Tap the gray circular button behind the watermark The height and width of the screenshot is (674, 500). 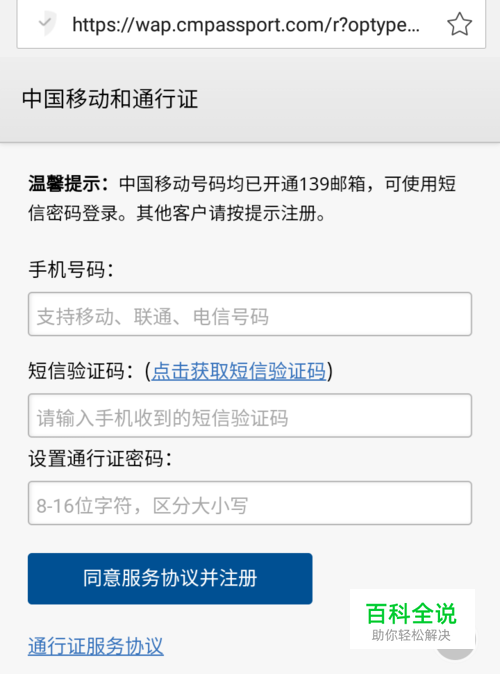click(456, 643)
